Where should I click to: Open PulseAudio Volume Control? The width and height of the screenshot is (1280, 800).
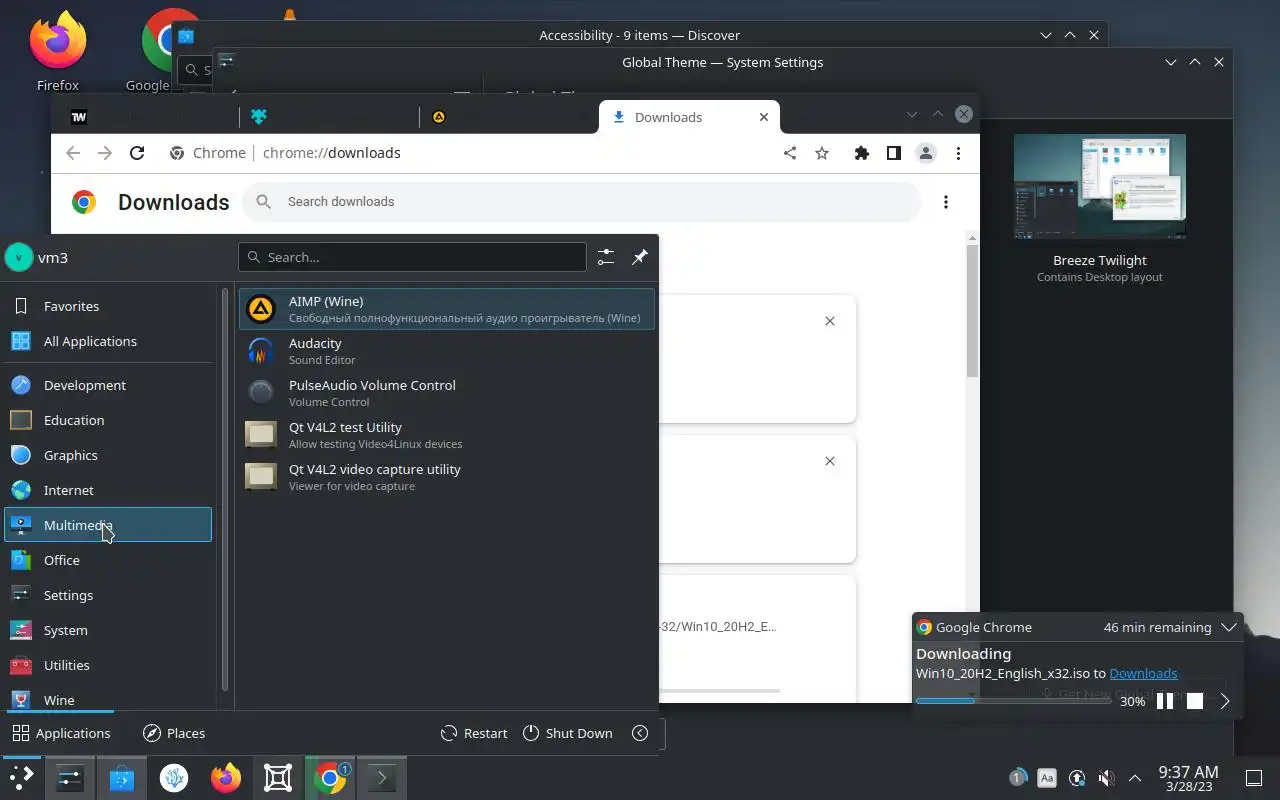click(x=447, y=393)
